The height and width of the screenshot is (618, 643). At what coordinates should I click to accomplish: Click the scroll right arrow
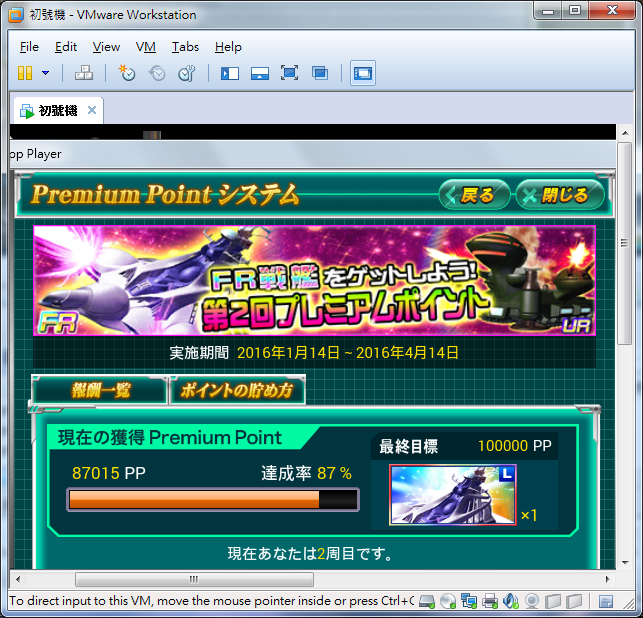pos(608,579)
